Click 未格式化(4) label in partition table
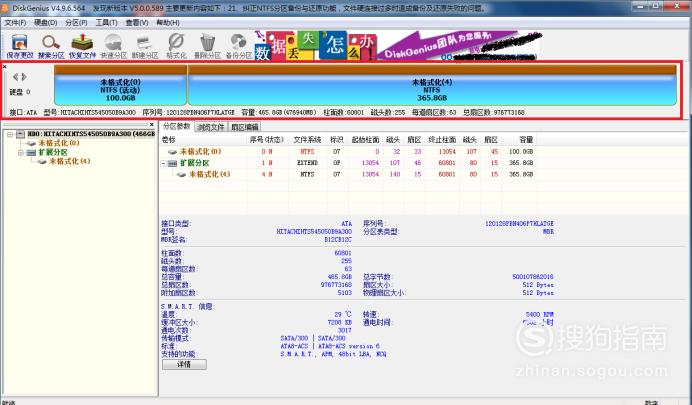Viewport: 692px width, 405px height. click(210, 175)
